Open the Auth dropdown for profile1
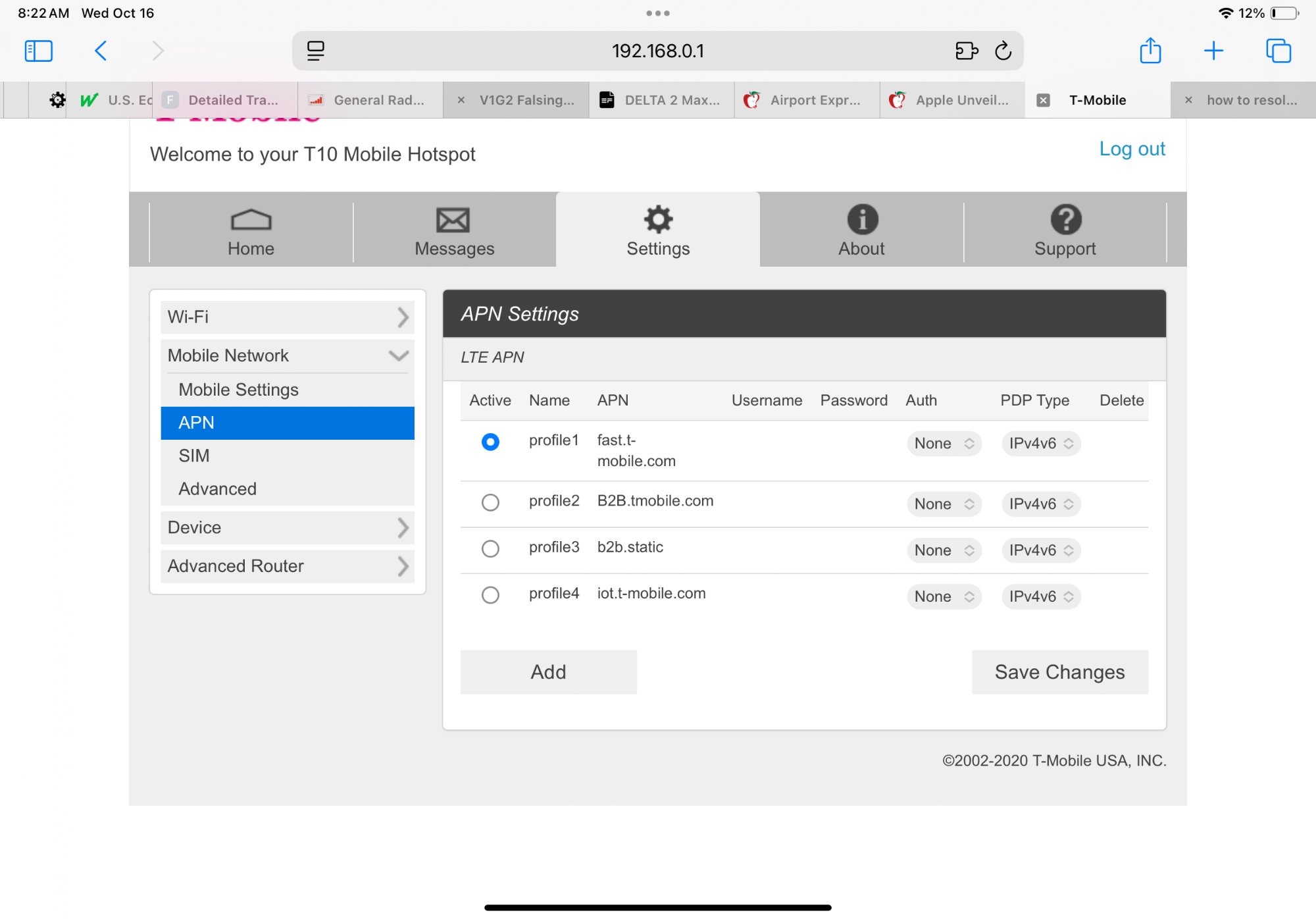The image size is (1316, 919). [x=944, y=444]
